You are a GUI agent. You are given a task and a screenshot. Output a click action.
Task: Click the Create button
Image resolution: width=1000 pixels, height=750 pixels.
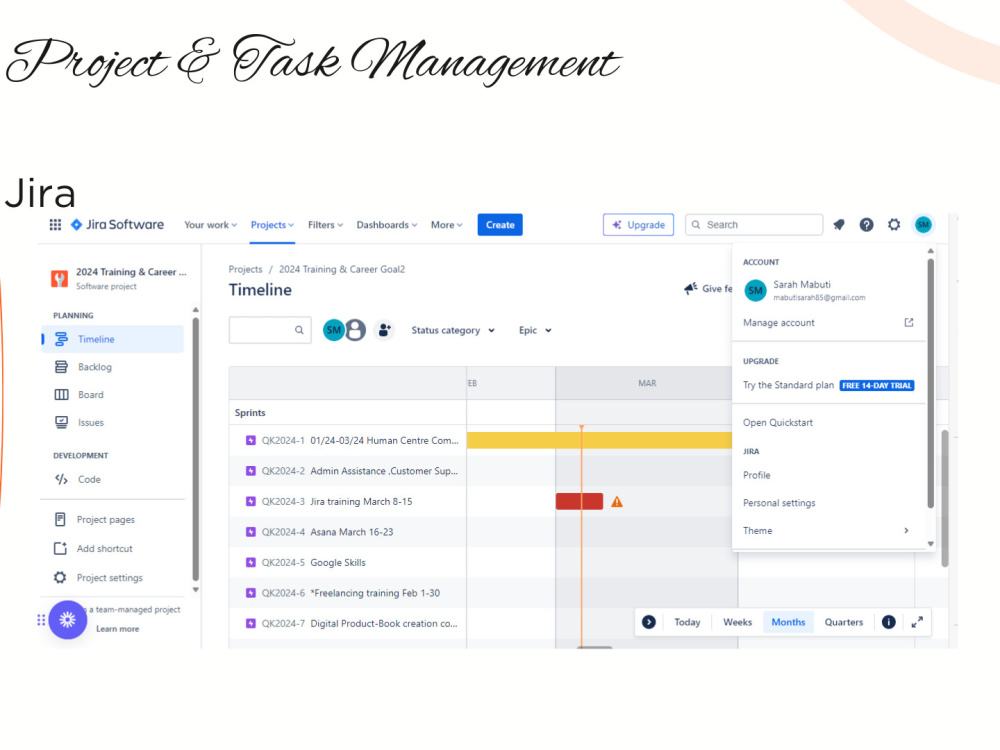coord(500,224)
